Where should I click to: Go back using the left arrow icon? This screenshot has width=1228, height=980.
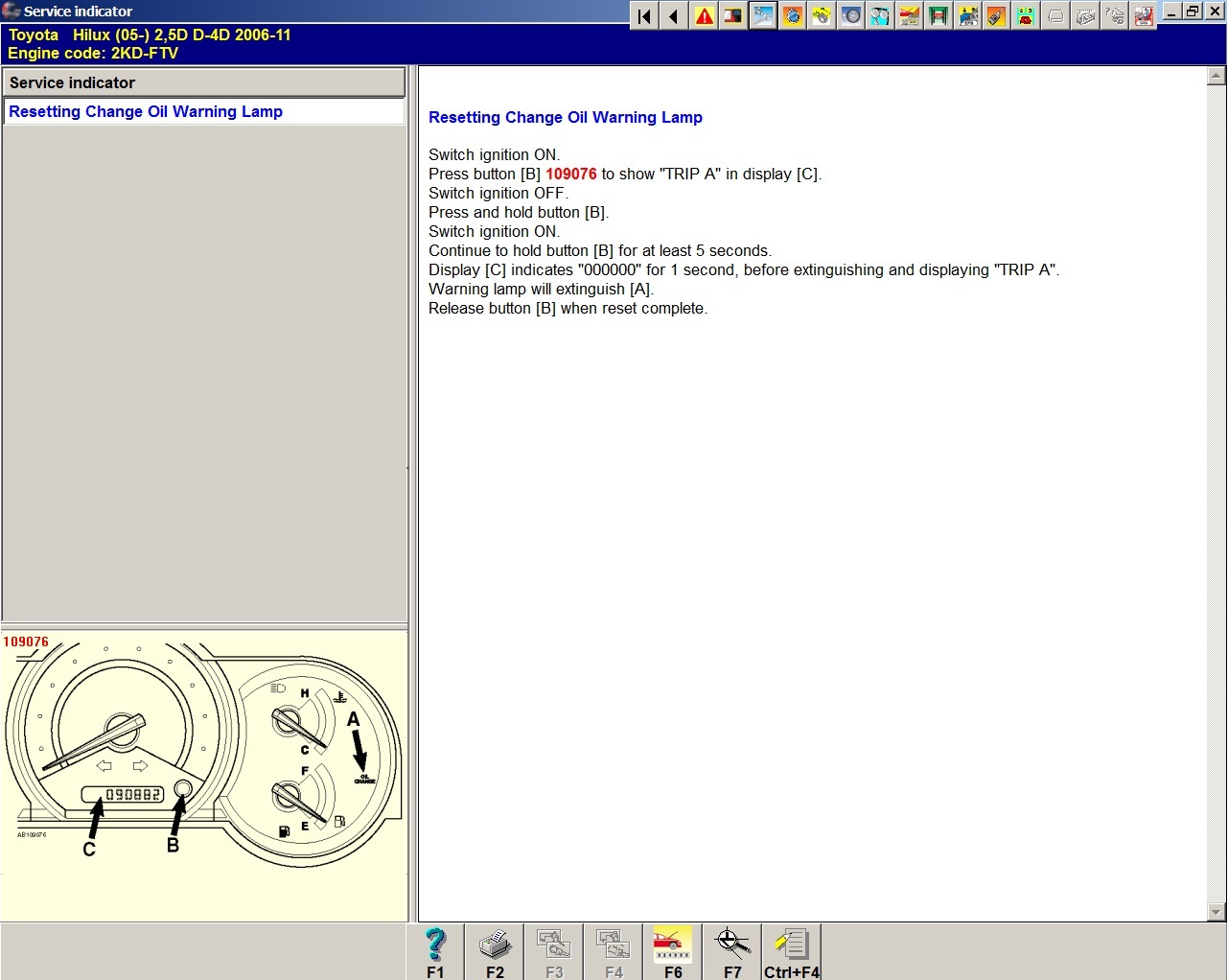pyautogui.click(x=674, y=16)
